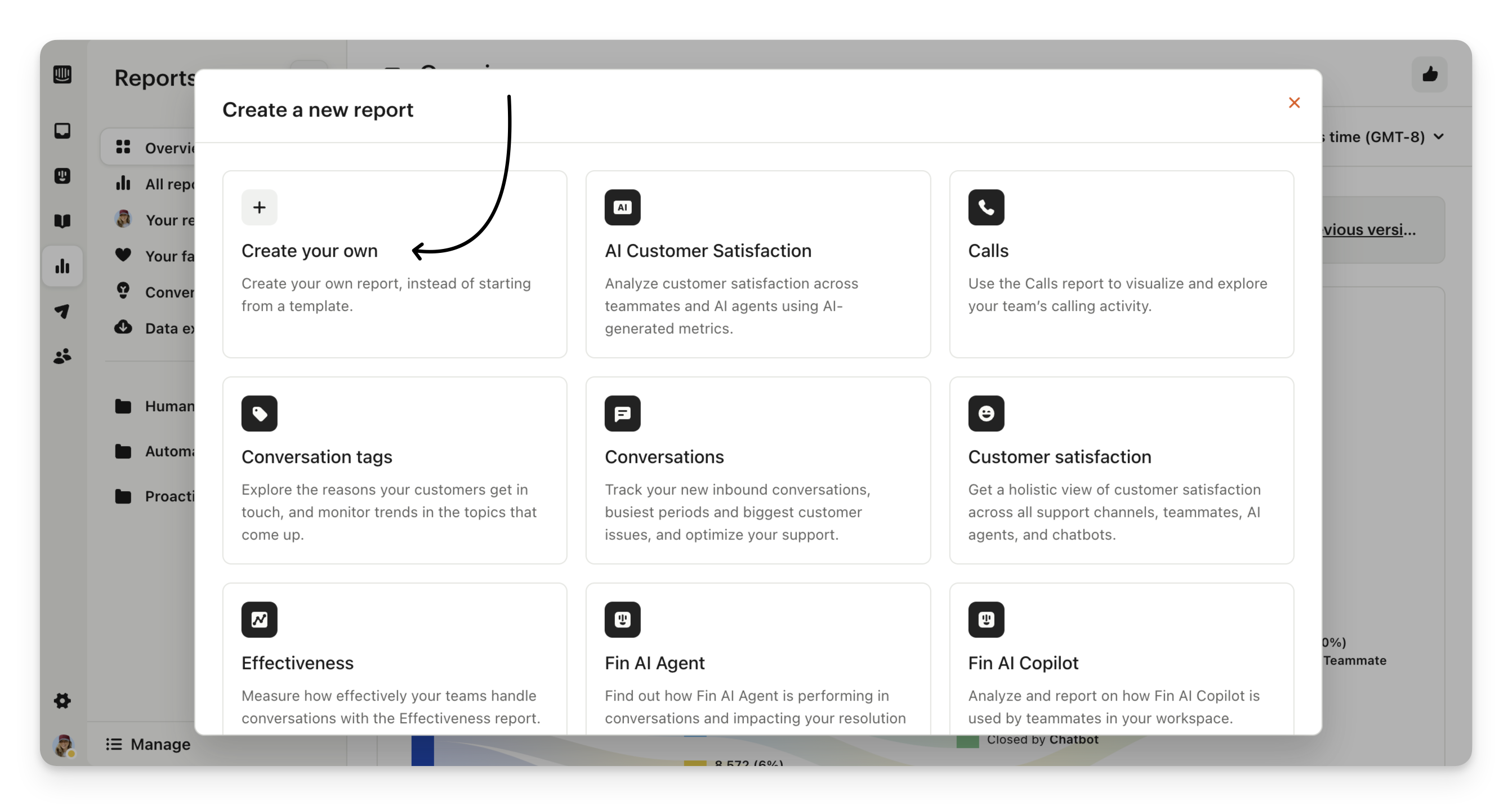Open the Contacts people icon in sidebar
Image resolution: width=1512 pixels, height=806 pixels.
(x=62, y=356)
